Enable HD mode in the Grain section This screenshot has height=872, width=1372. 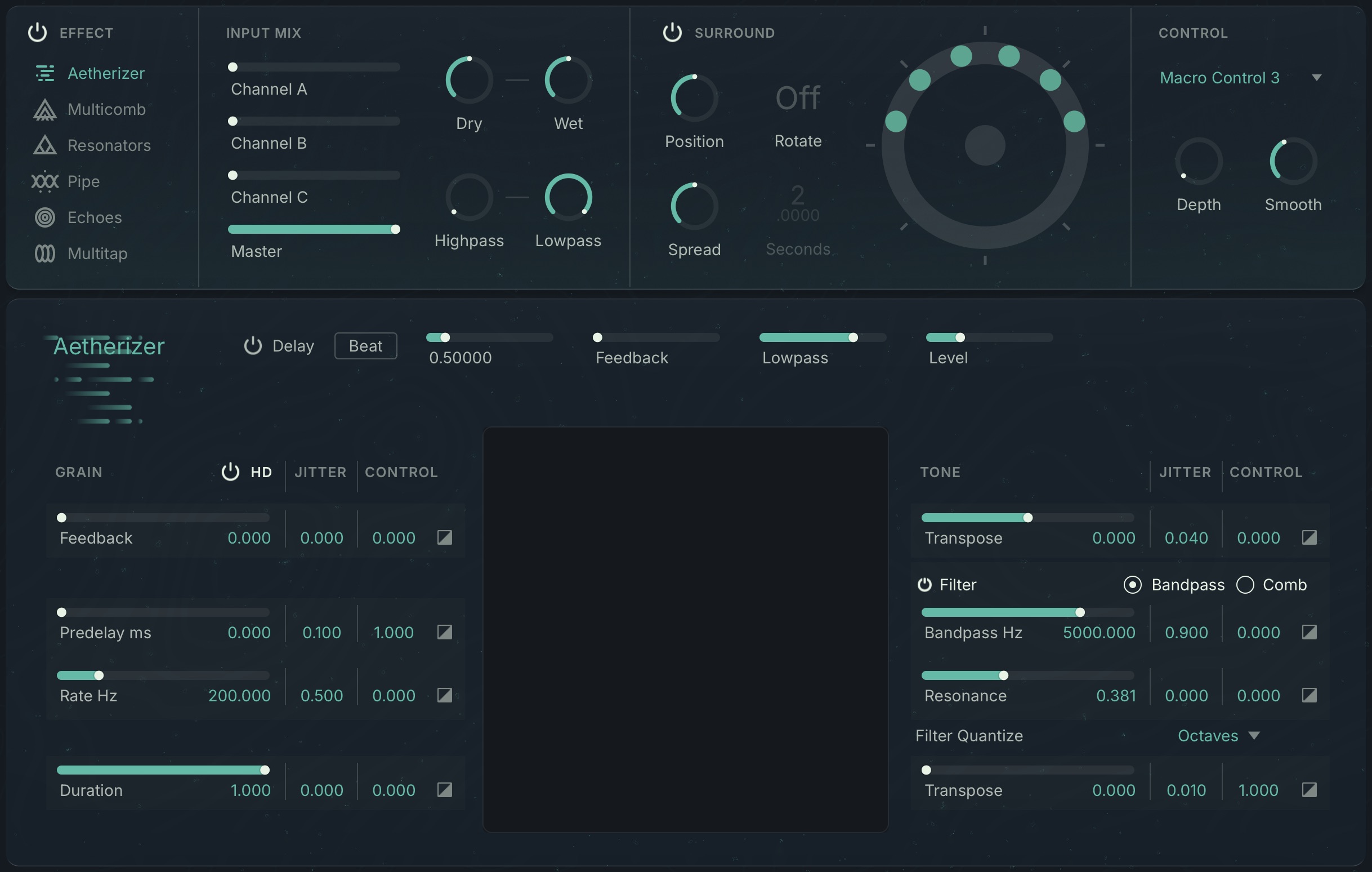(x=230, y=472)
